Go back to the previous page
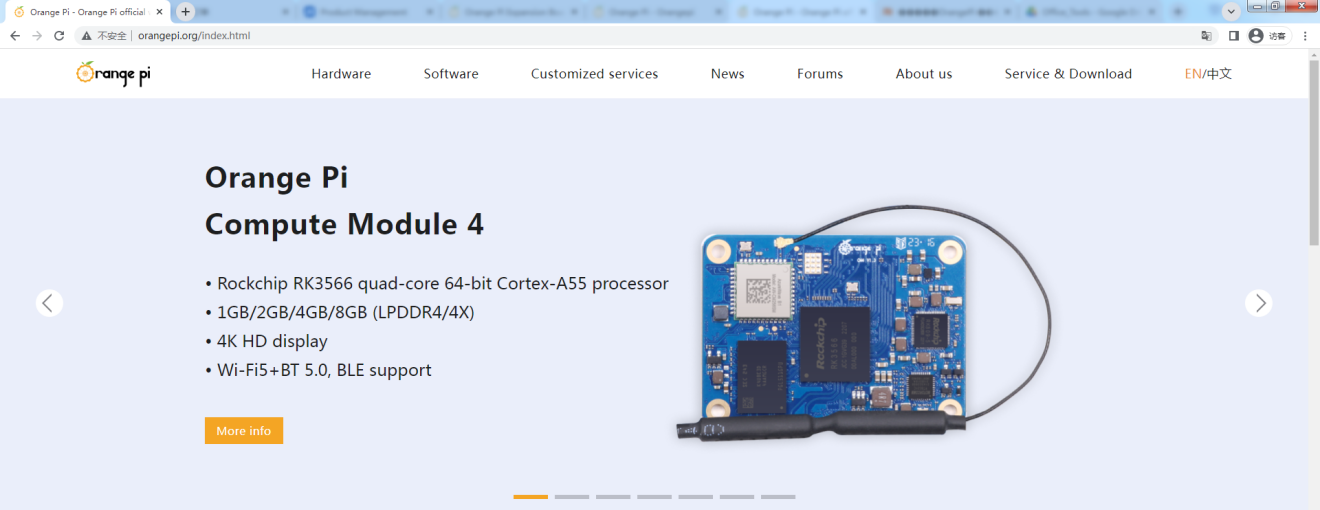 coord(15,36)
